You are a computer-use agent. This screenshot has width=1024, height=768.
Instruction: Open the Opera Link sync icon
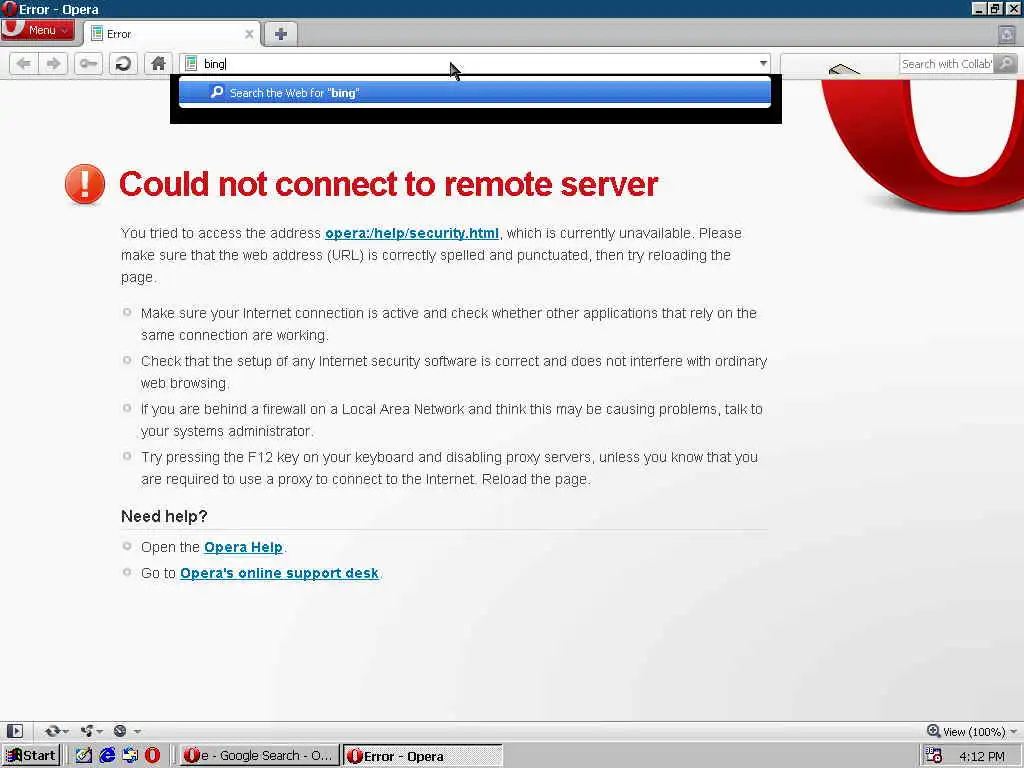[x=52, y=731]
